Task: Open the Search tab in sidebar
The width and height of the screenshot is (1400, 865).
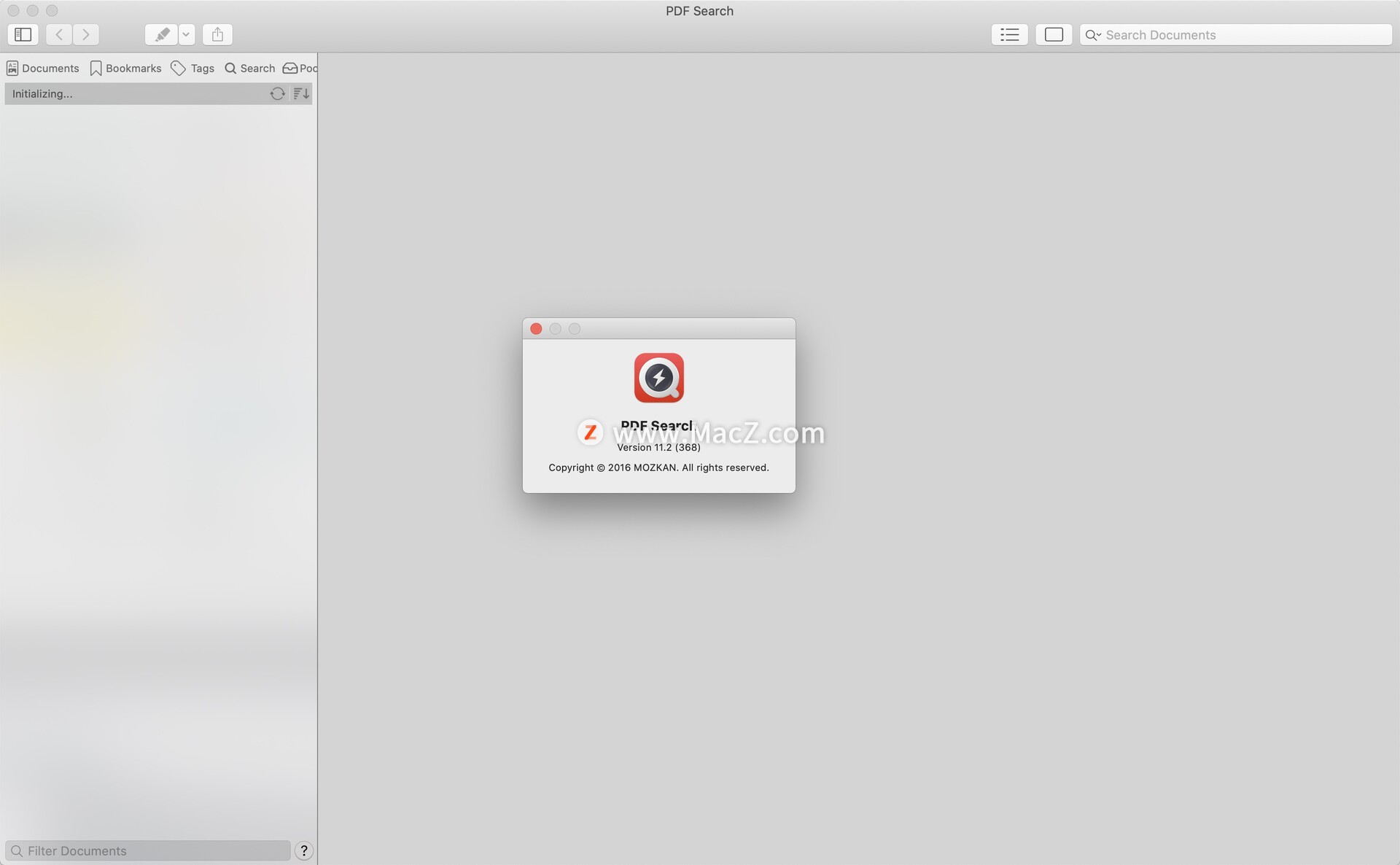Action: pos(249,68)
